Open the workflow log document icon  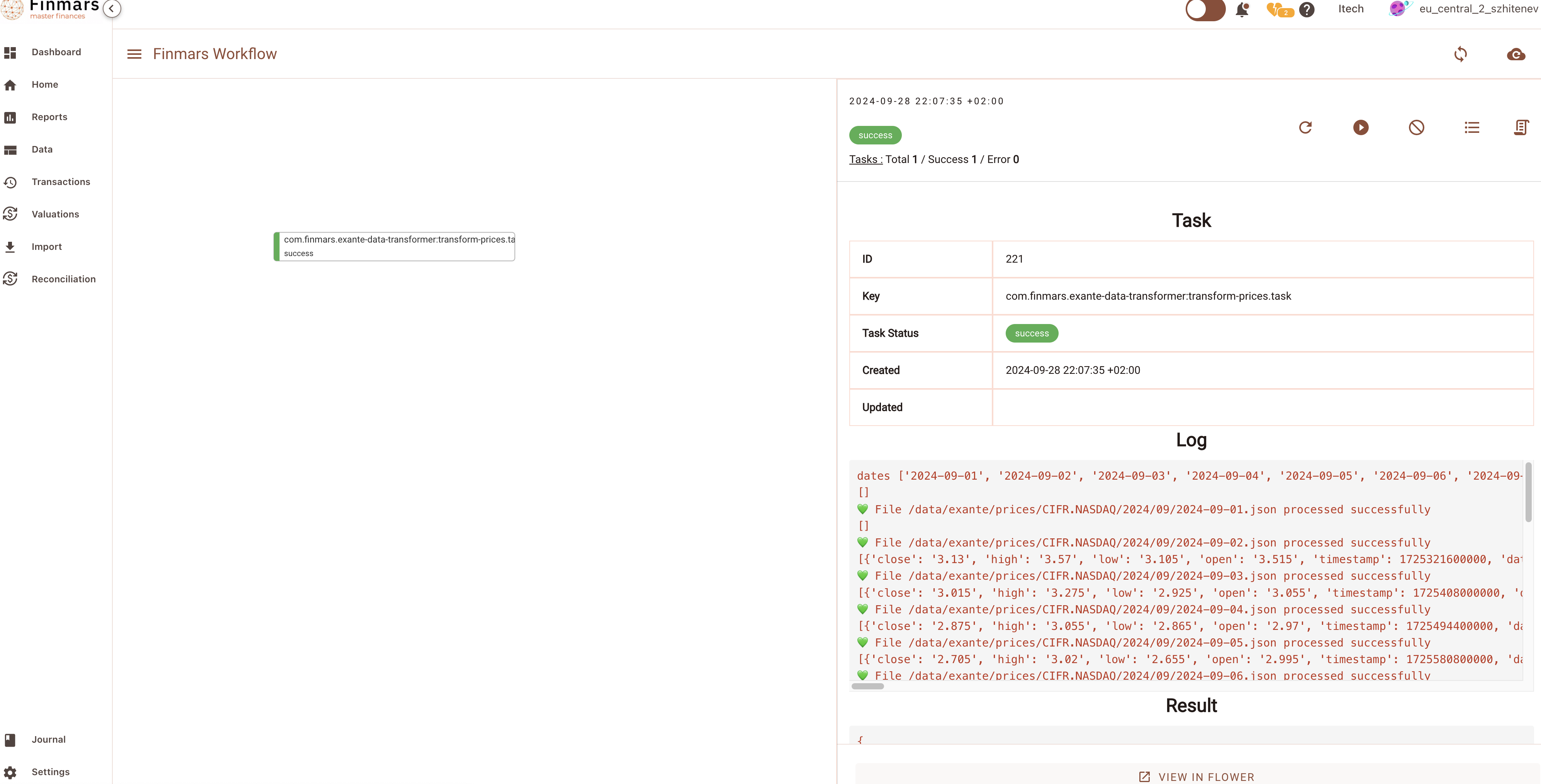1521,127
